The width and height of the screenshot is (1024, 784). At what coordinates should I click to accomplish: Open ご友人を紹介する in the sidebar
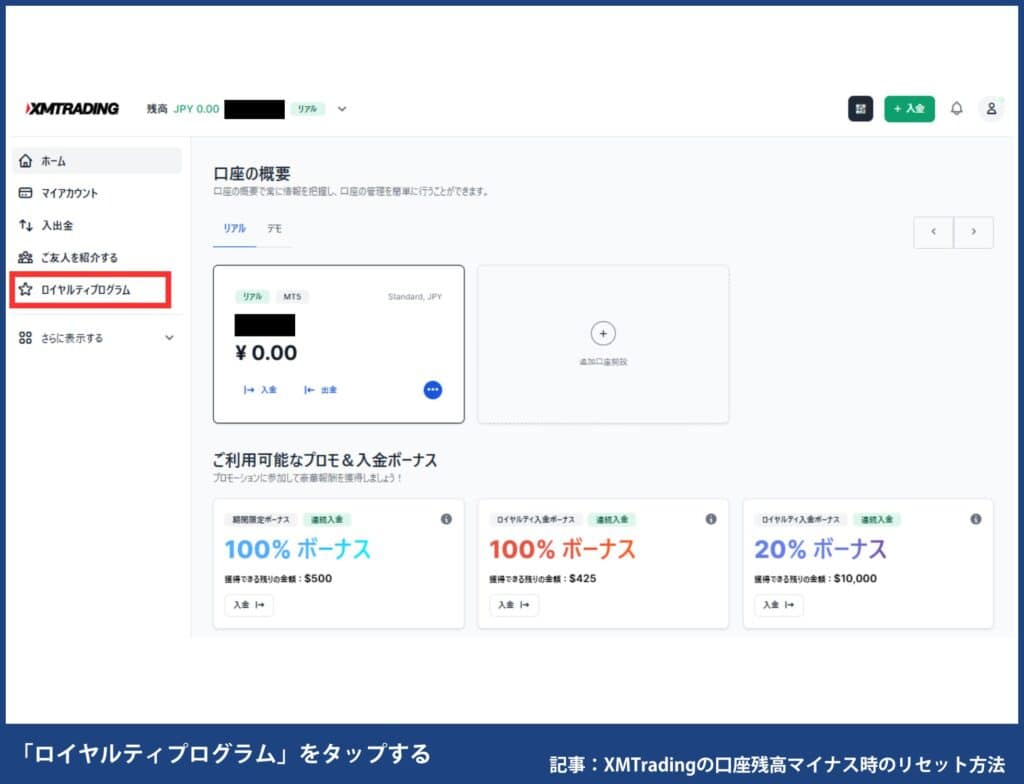pos(97,257)
